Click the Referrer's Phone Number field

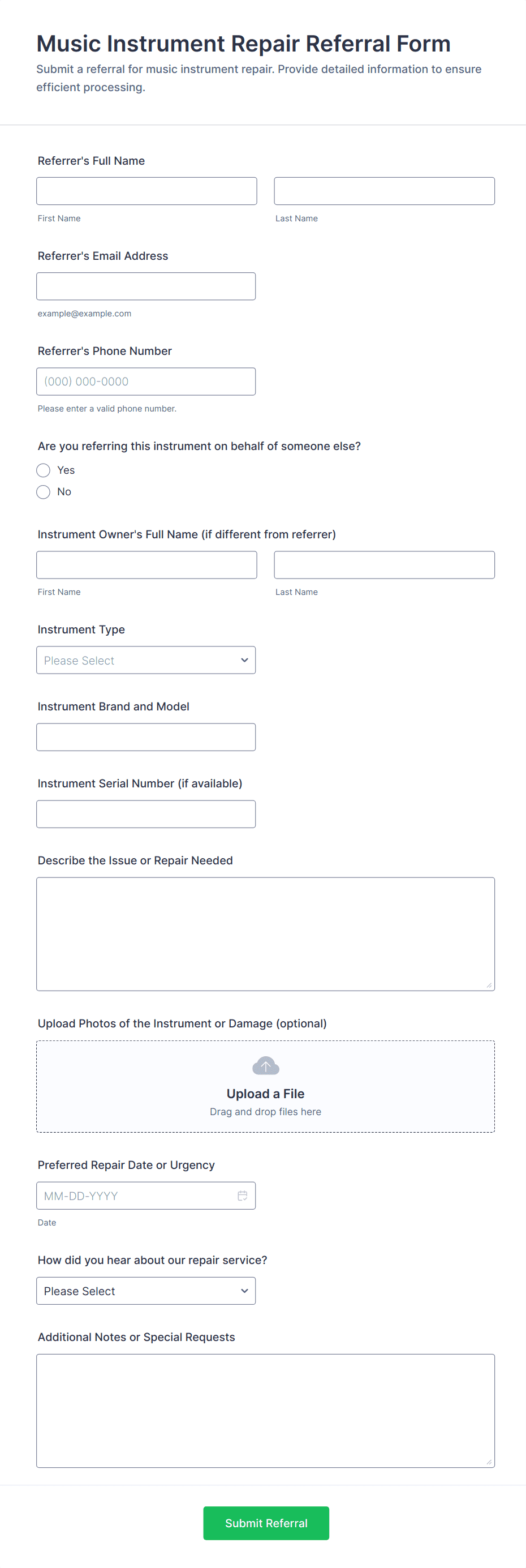(x=146, y=381)
